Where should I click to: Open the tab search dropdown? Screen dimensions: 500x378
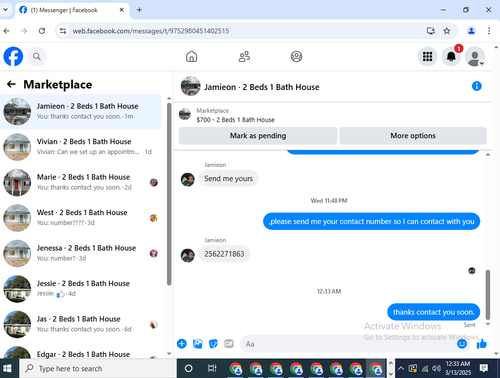pos(6,10)
